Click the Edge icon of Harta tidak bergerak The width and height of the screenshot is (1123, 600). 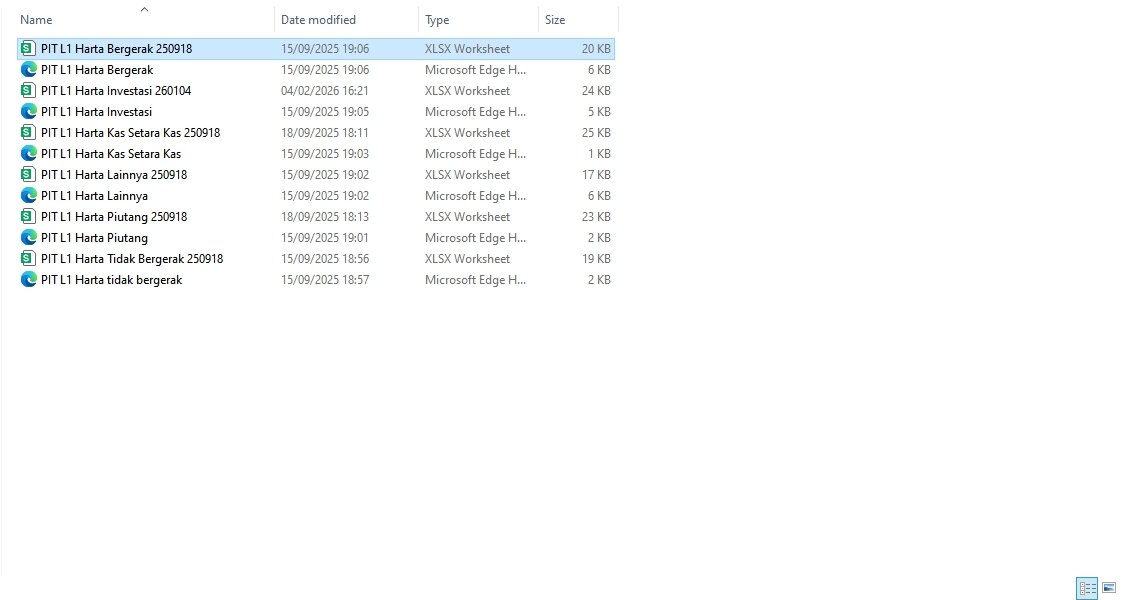click(28, 280)
